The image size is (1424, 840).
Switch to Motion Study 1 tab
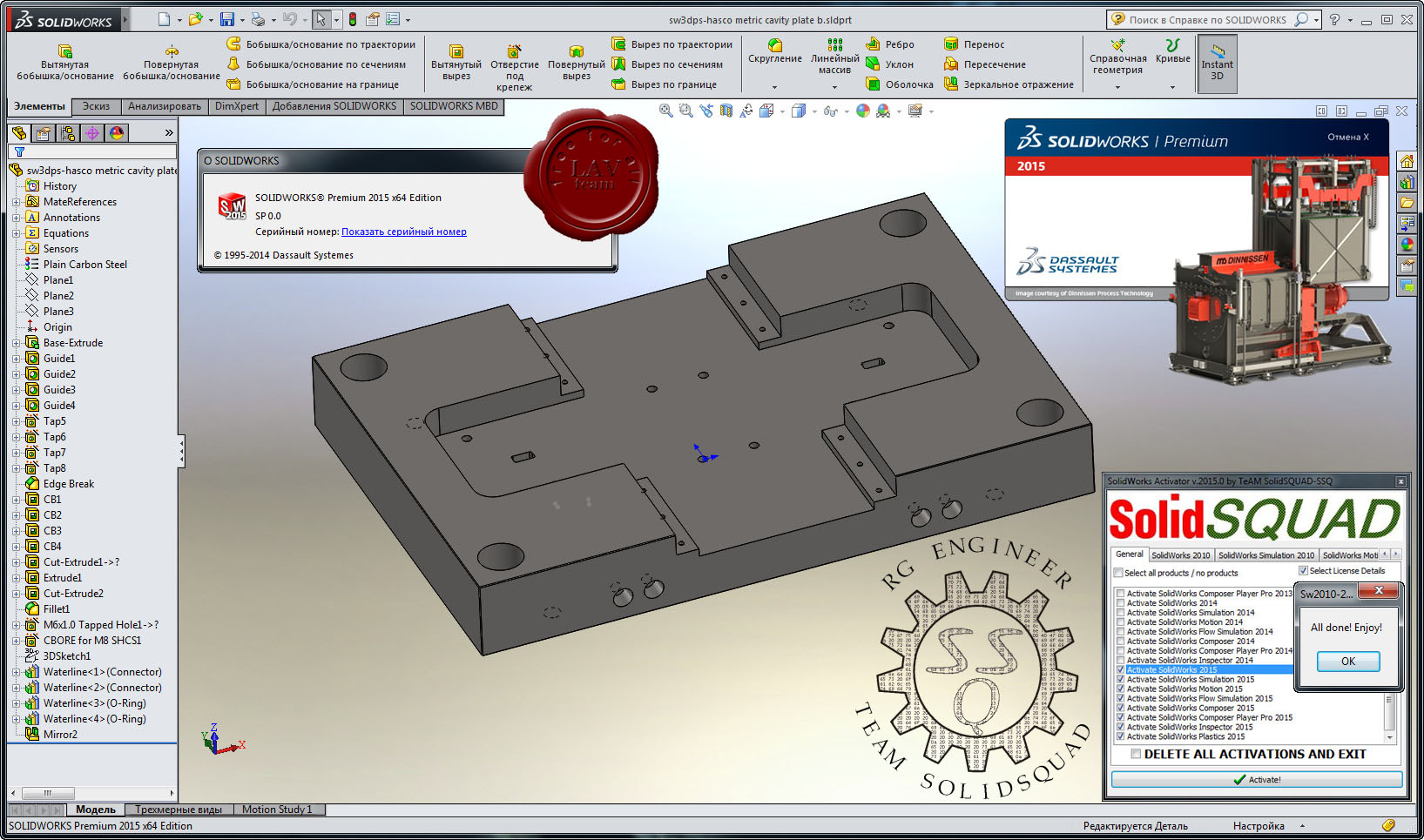click(279, 810)
